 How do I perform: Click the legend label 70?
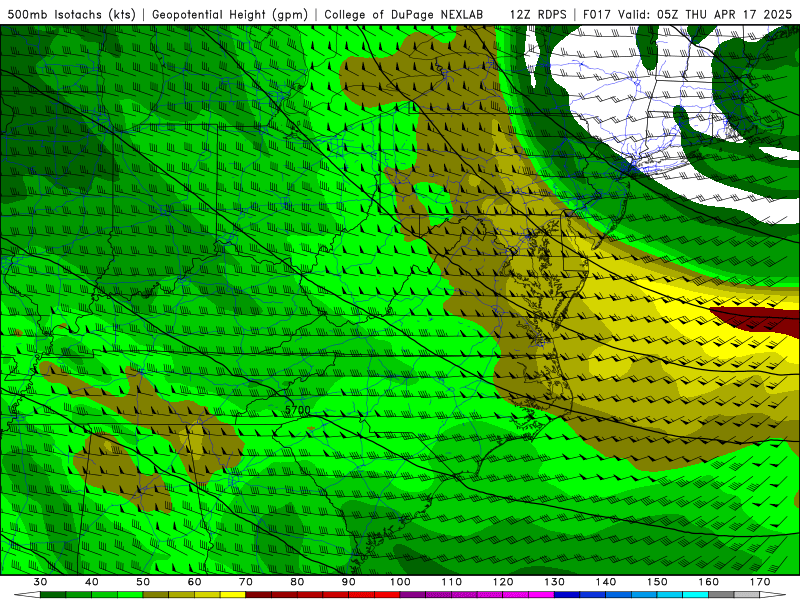pos(246,582)
